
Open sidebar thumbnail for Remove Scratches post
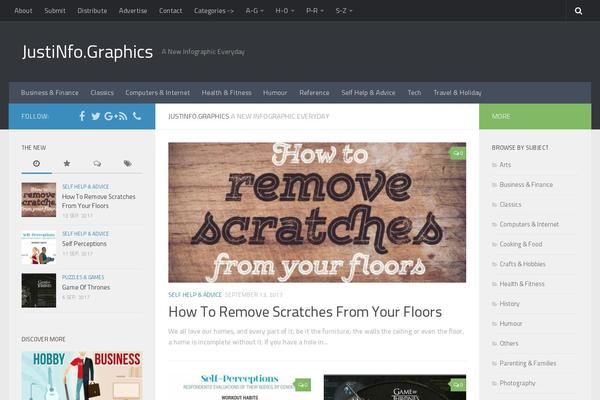[x=39, y=200]
